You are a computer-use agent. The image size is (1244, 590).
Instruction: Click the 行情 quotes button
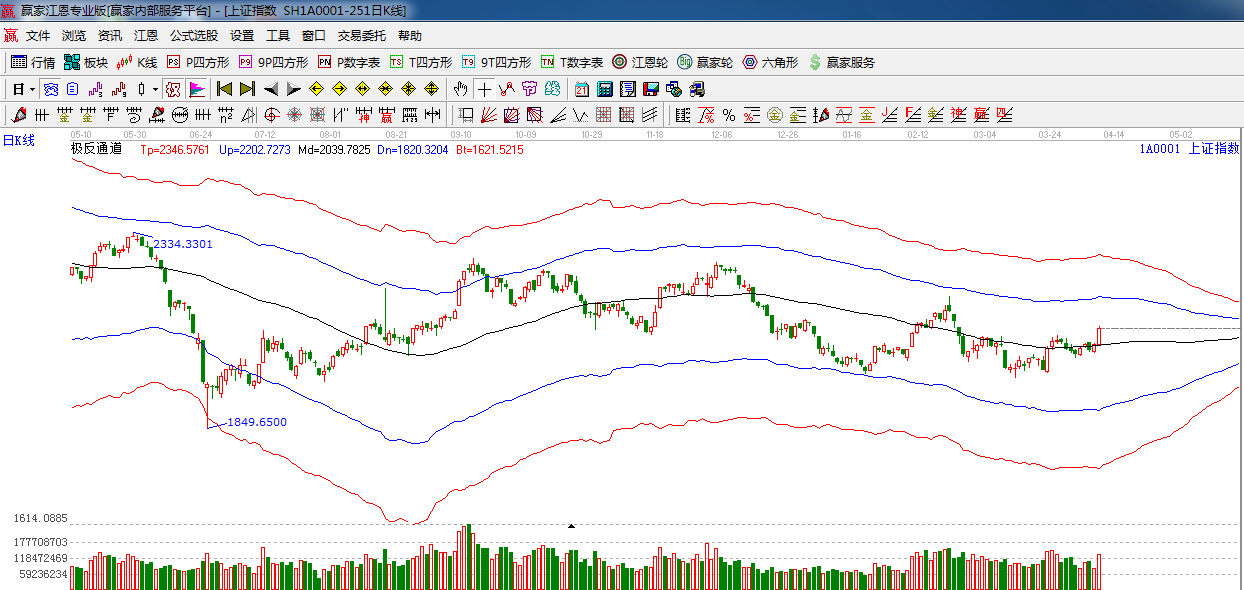click(33, 62)
